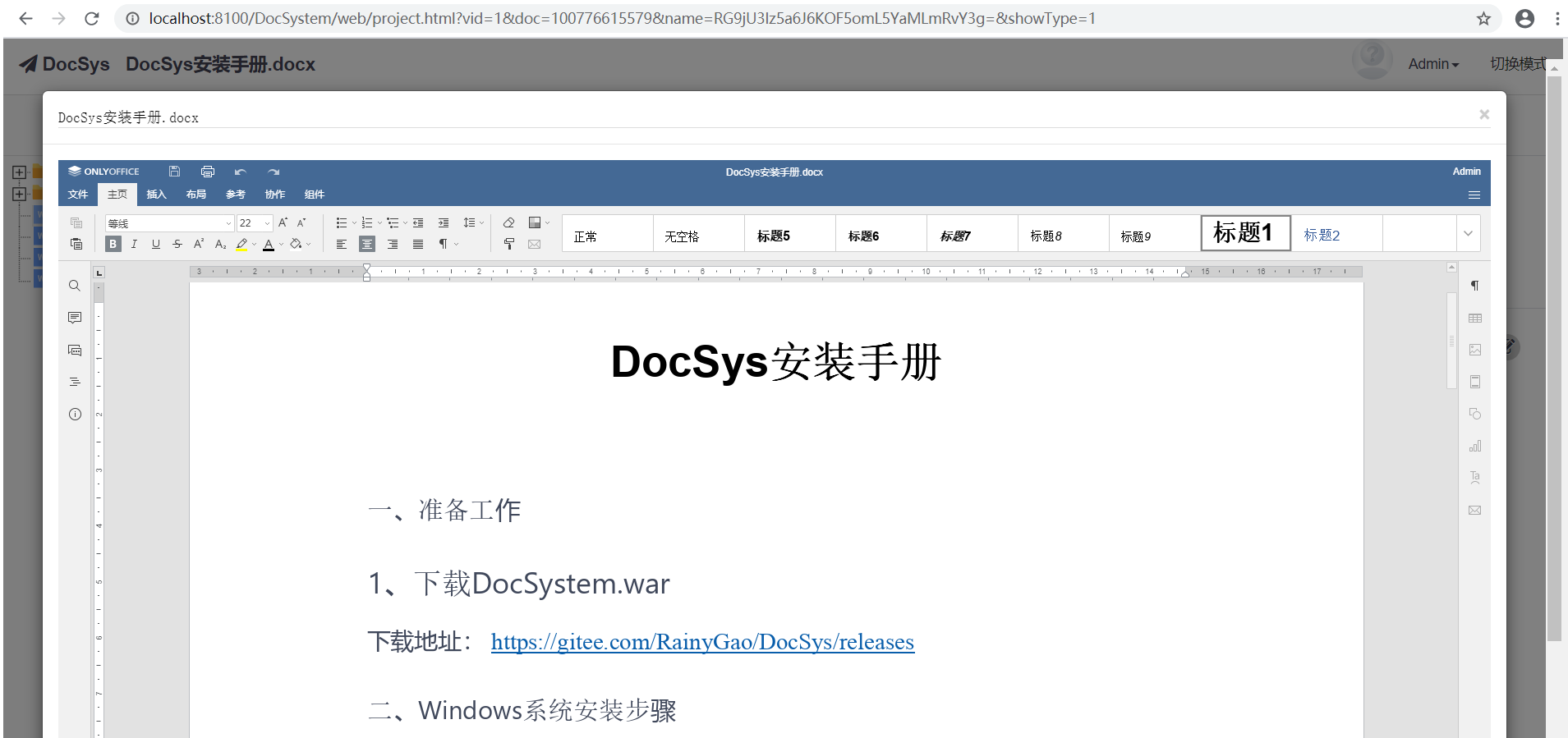Open the font size 22 dropdown

(x=267, y=223)
